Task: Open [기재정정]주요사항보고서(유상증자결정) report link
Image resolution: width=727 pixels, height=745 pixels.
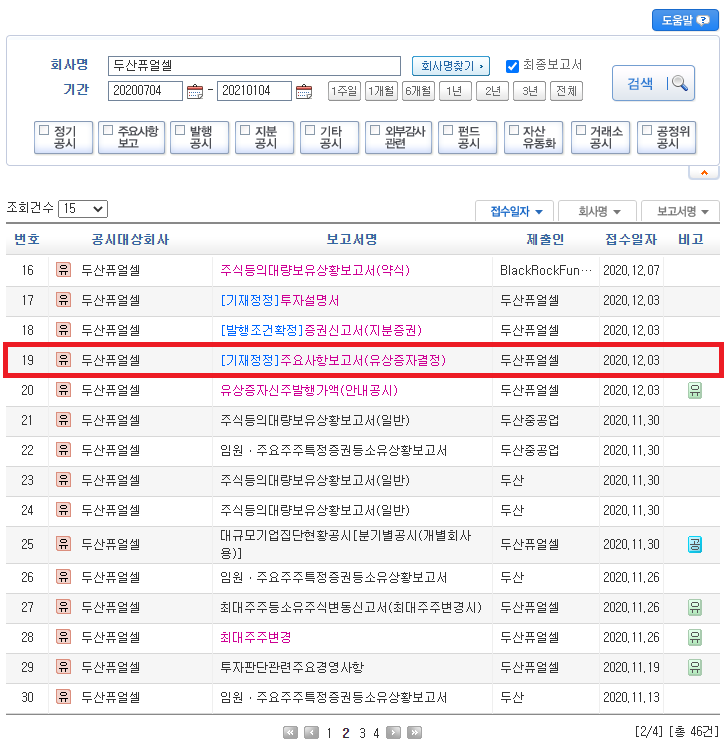Action: click(x=333, y=360)
